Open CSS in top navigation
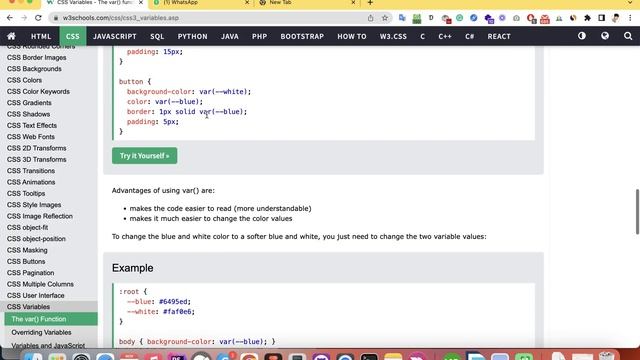 [73, 36]
